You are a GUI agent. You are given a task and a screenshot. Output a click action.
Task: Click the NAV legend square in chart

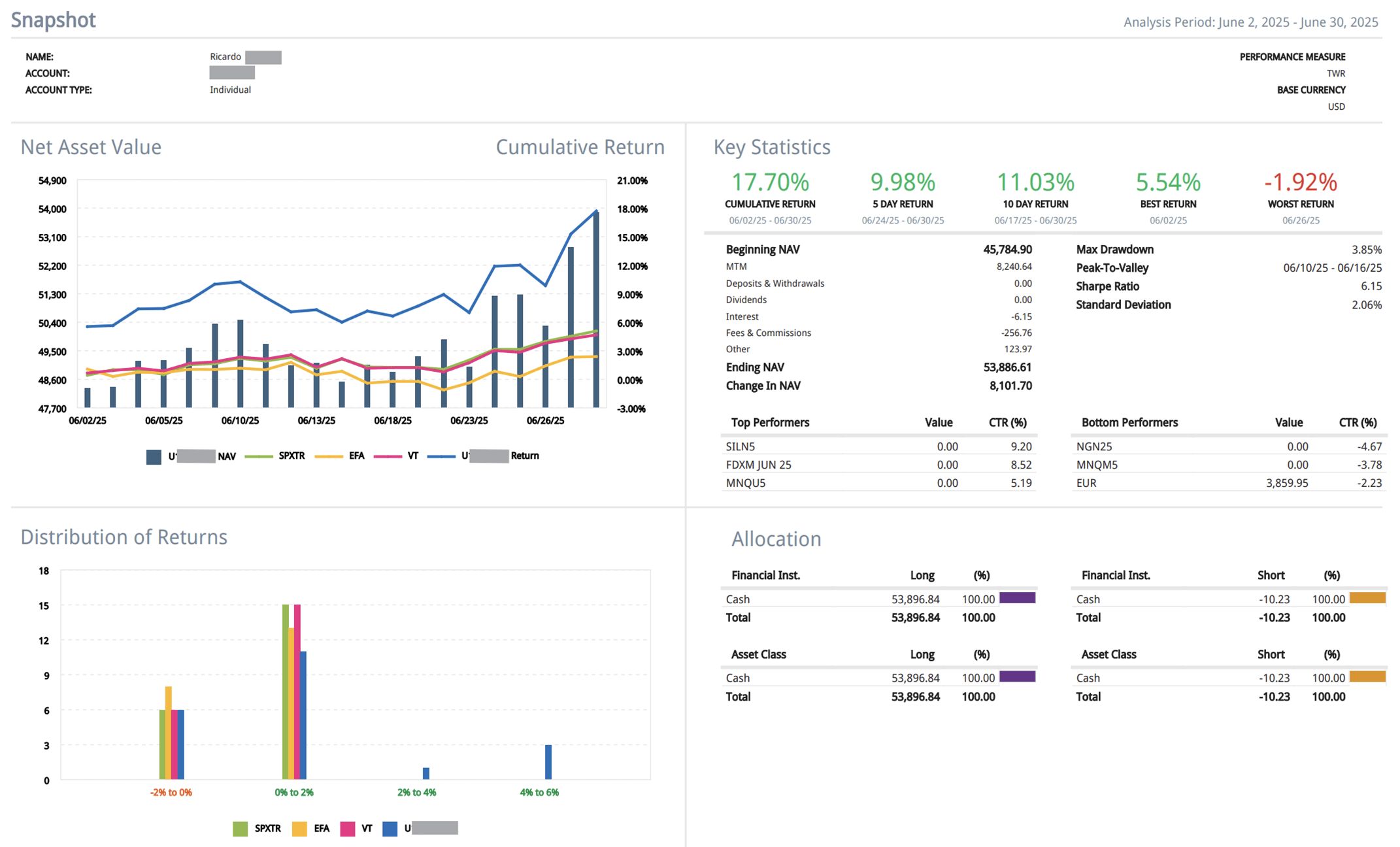point(154,456)
